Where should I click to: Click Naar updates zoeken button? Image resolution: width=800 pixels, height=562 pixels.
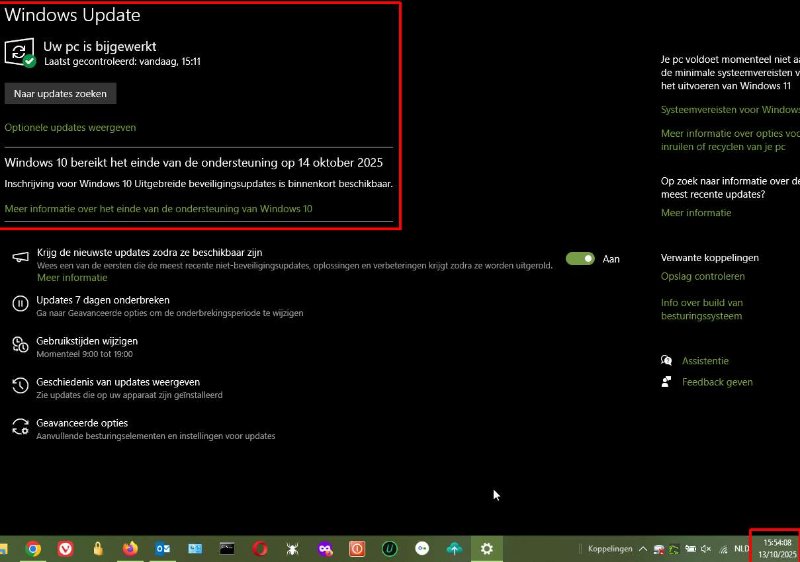coord(60,94)
